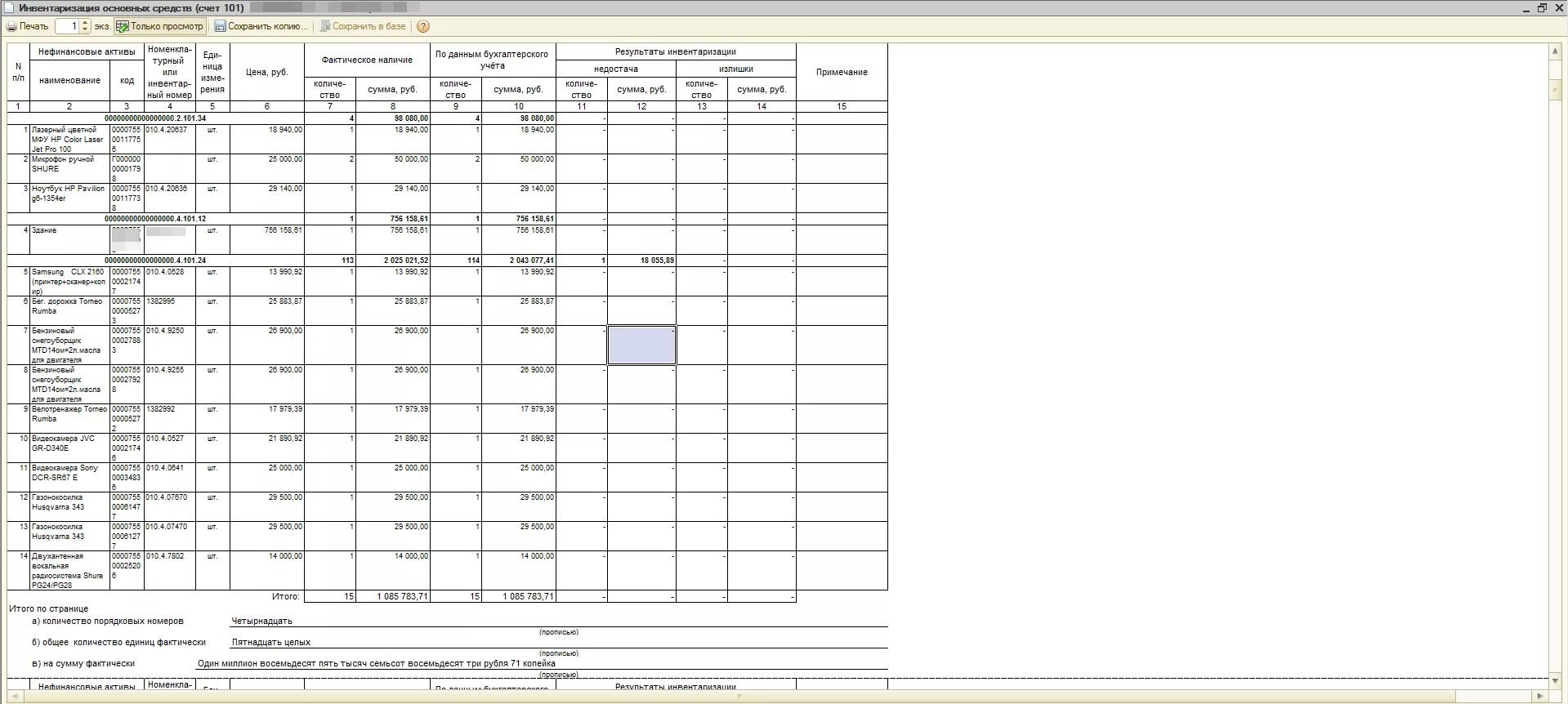Image resolution: width=1568 pixels, height=704 pixels.
Task: Click the copies count input field
Action: [67, 26]
